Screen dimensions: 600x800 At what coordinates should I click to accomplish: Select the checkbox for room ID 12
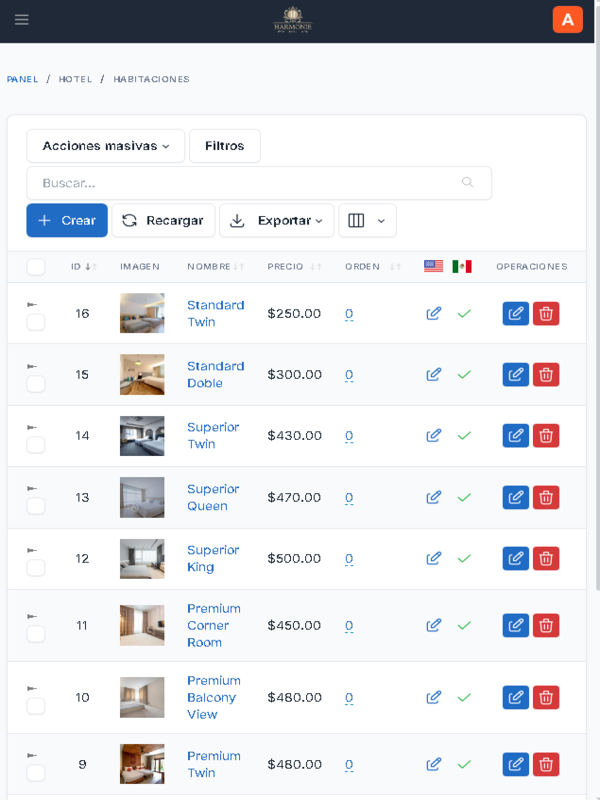coord(36,567)
